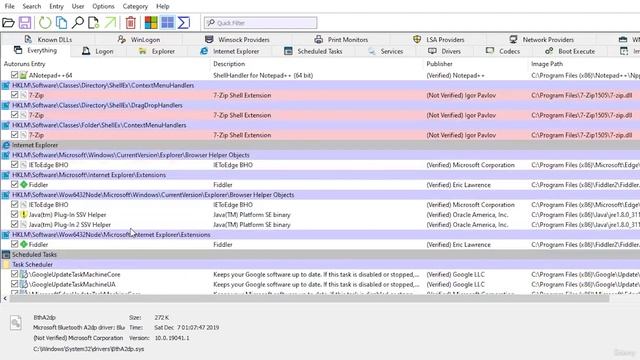Toggle the colorful Windows logo filter icon
This screenshot has width=640, height=360.
coord(151,22)
